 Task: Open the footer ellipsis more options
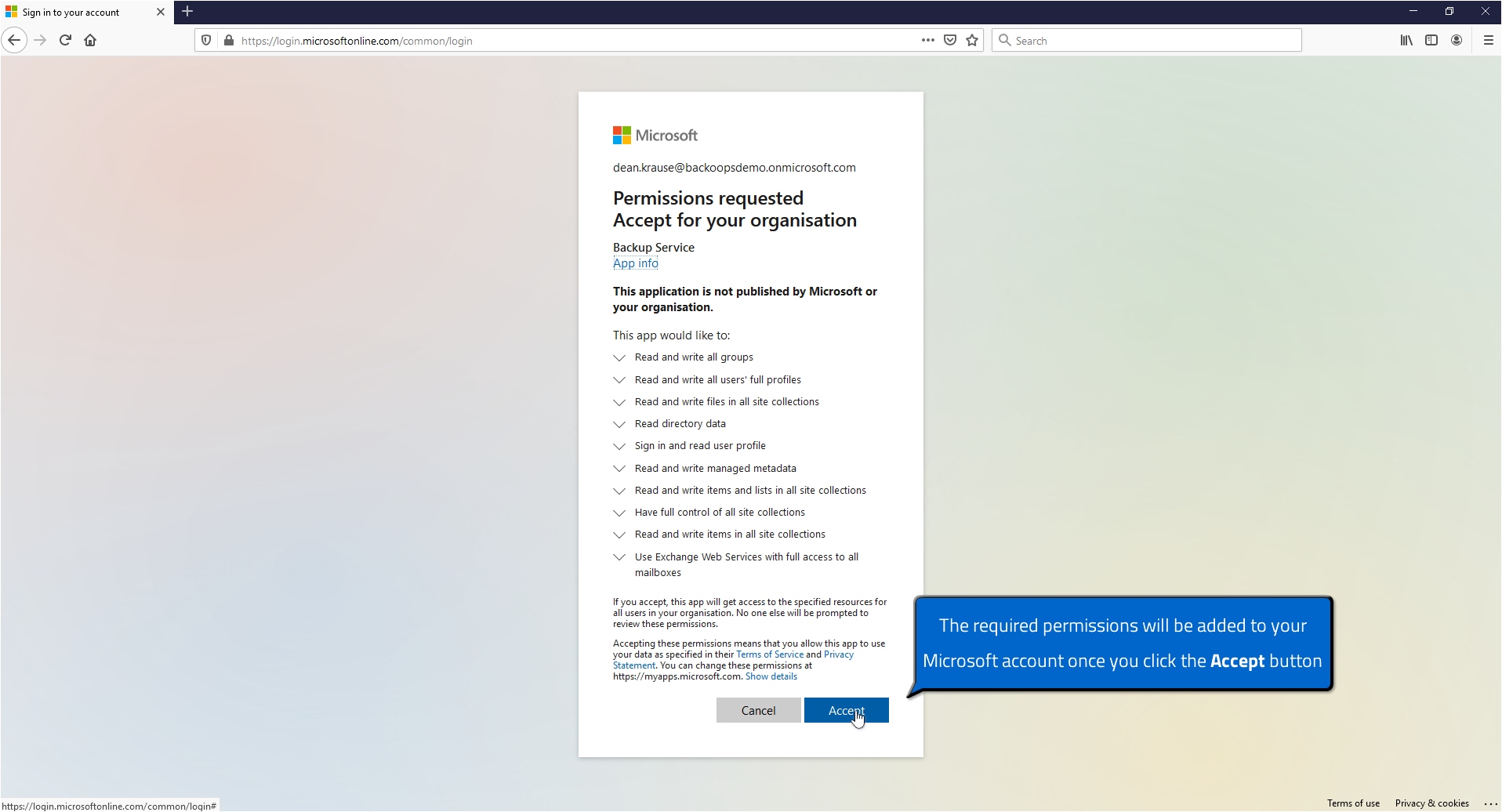[1490, 803]
